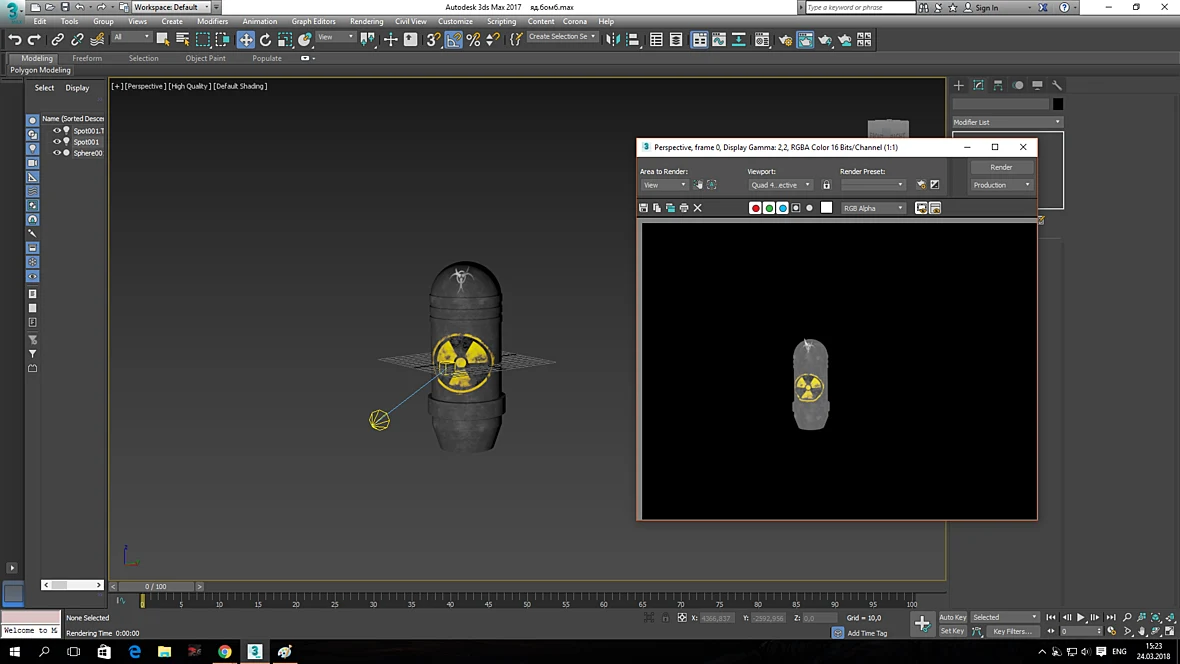
Task: Enable the Auto Key button
Action: [952, 617]
